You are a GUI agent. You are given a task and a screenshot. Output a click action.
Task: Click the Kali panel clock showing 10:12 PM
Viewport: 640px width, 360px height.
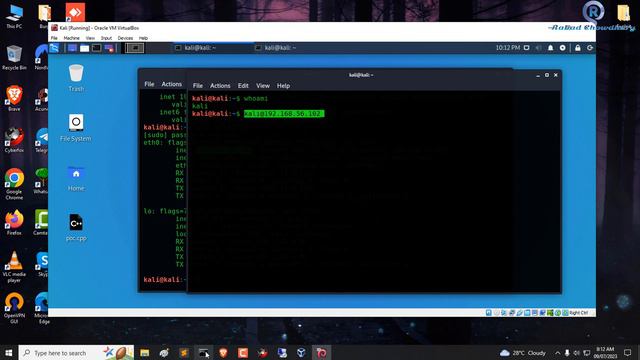tap(508, 48)
